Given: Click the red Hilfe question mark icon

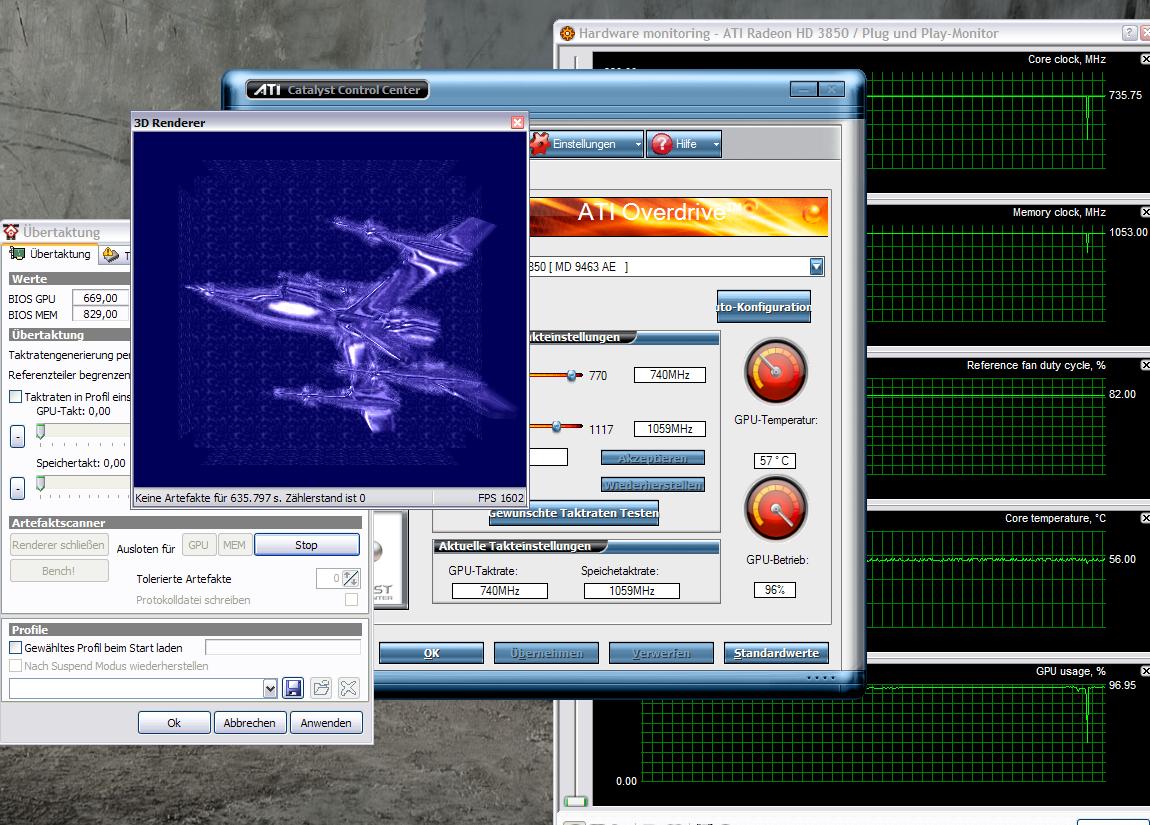Looking at the screenshot, I should (x=662, y=144).
